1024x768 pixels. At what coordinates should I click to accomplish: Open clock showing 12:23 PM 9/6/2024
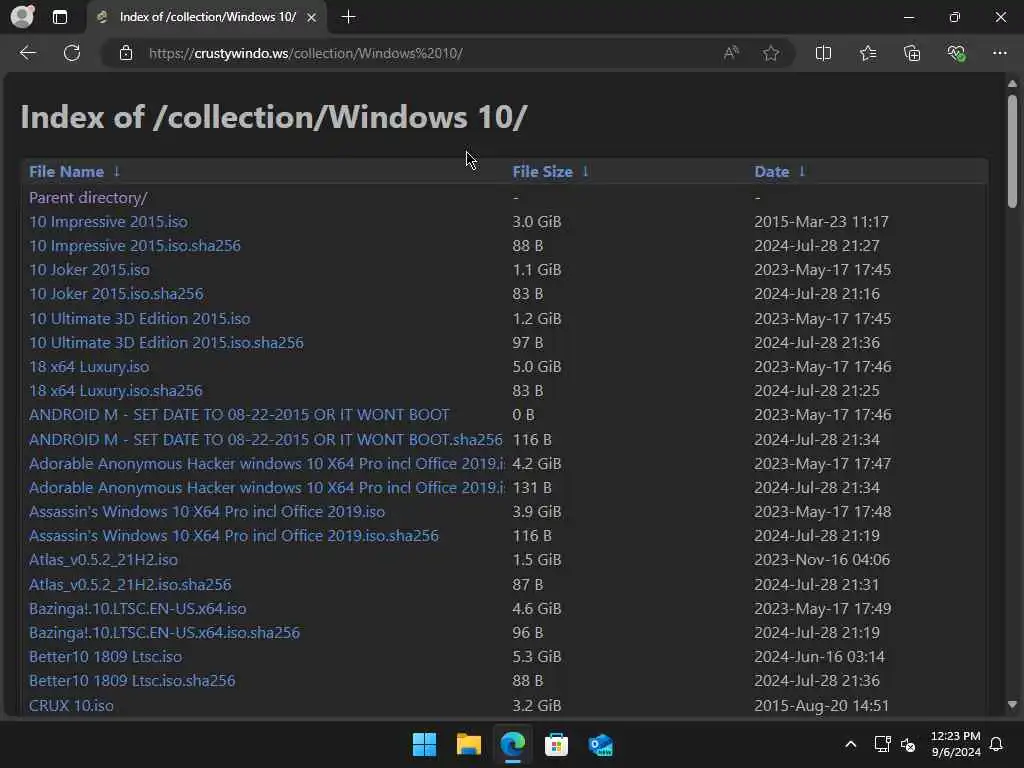click(x=955, y=744)
